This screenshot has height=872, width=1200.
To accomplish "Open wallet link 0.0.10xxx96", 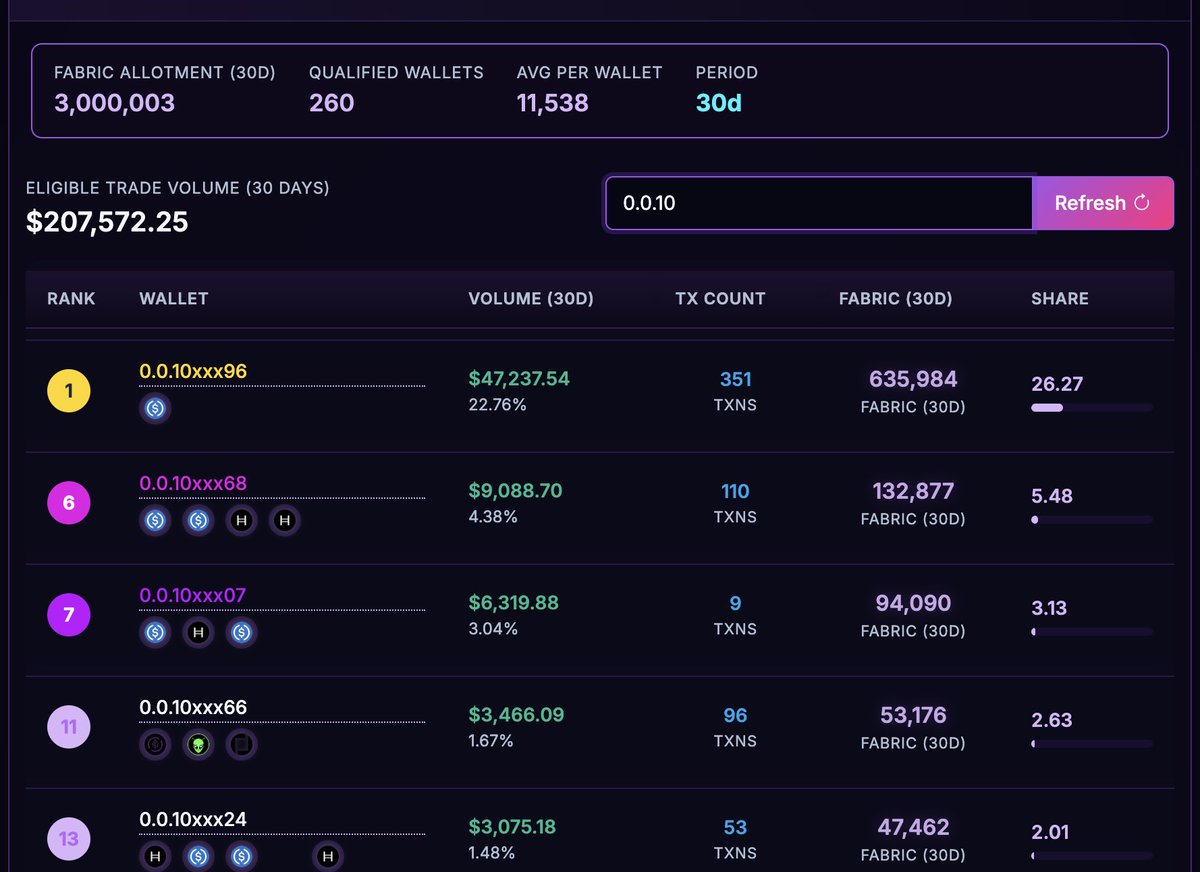I will pos(193,371).
